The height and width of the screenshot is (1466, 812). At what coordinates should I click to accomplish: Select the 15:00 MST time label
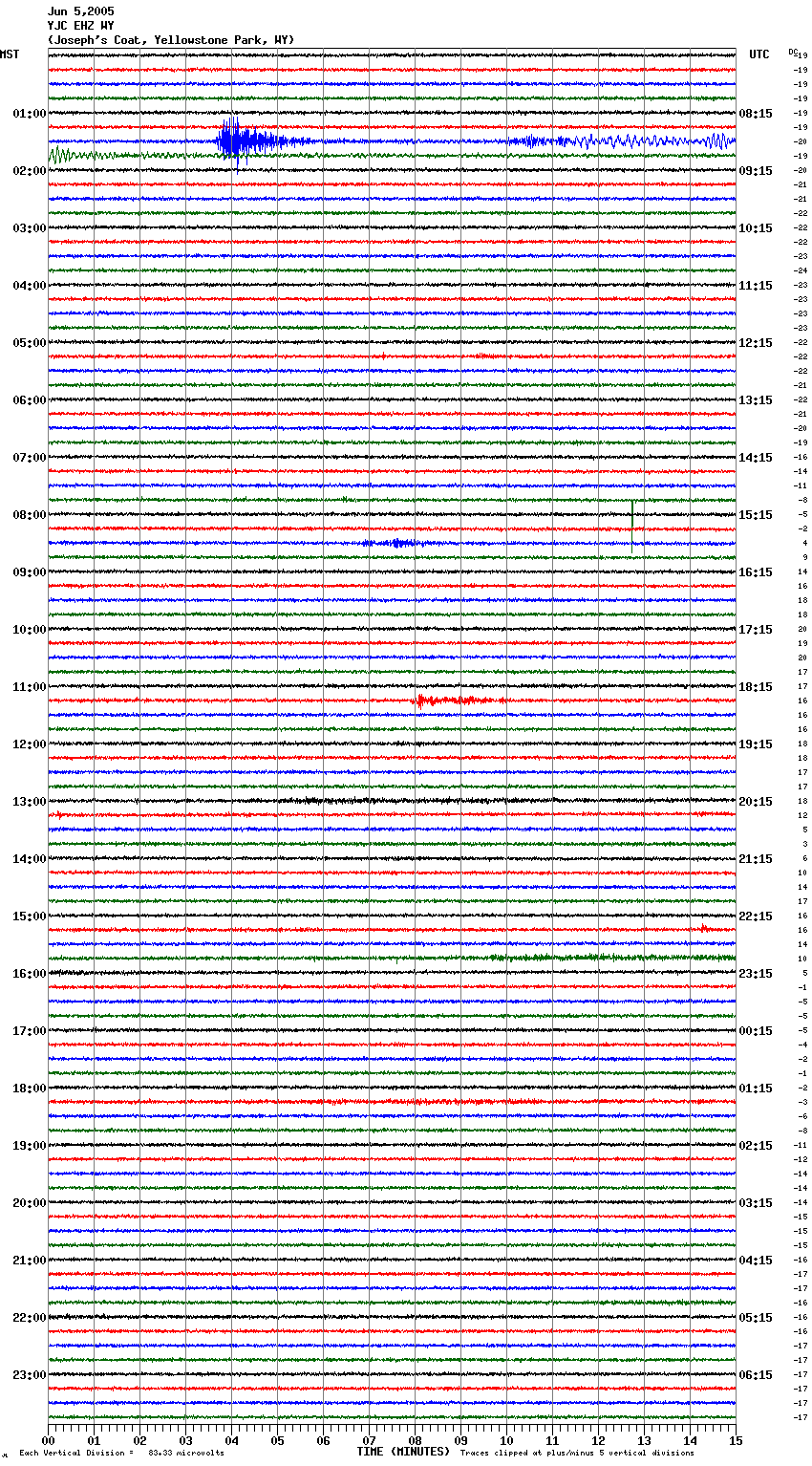(x=30, y=916)
